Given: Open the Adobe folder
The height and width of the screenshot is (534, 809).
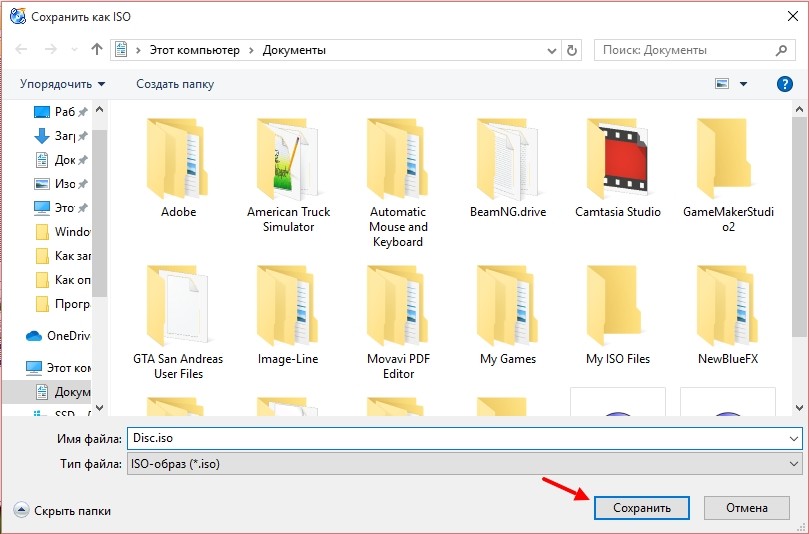Looking at the screenshot, I should pos(178,160).
